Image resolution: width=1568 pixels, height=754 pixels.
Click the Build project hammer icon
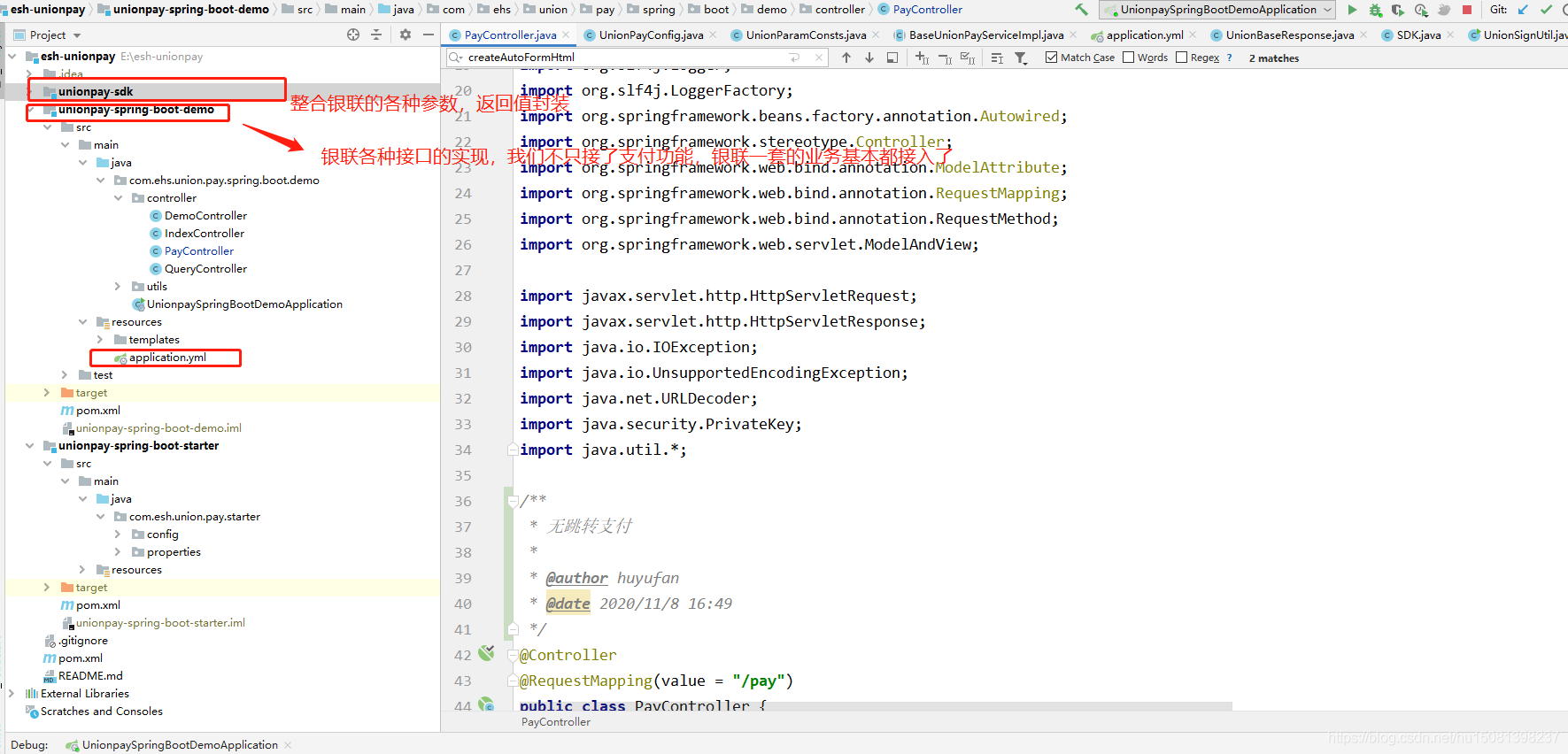[x=1081, y=10]
